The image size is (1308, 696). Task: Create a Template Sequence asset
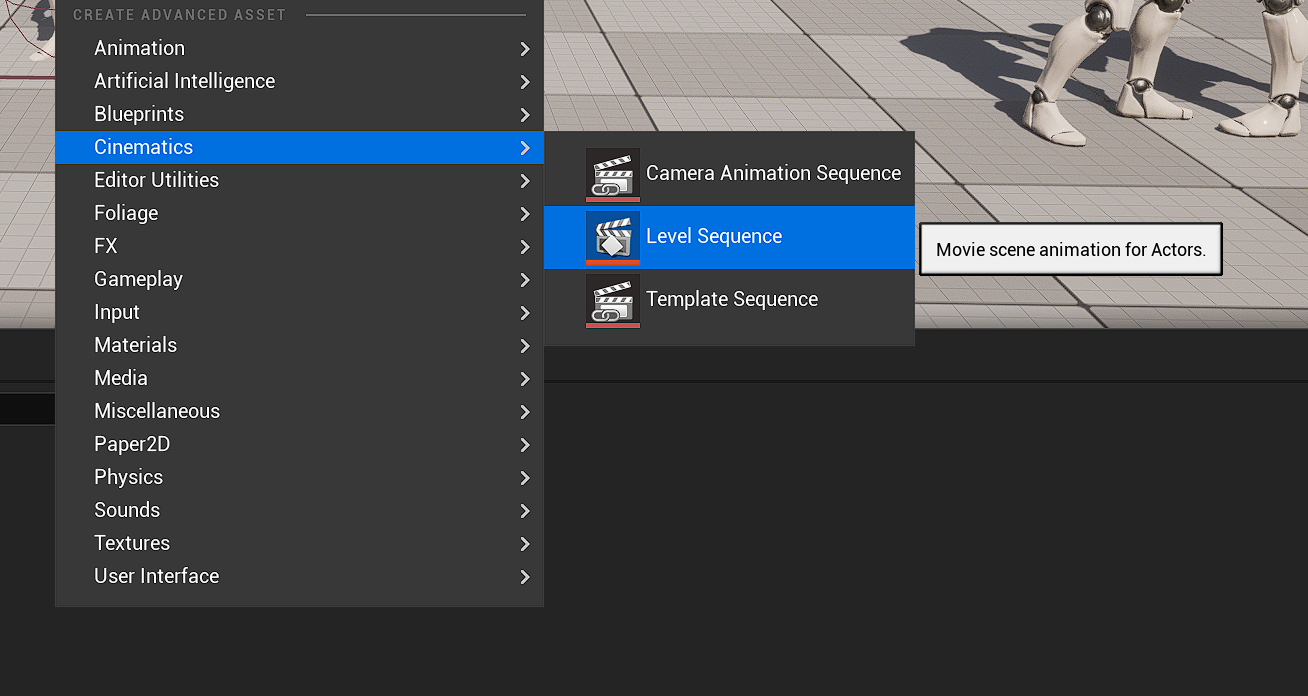(729, 300)
